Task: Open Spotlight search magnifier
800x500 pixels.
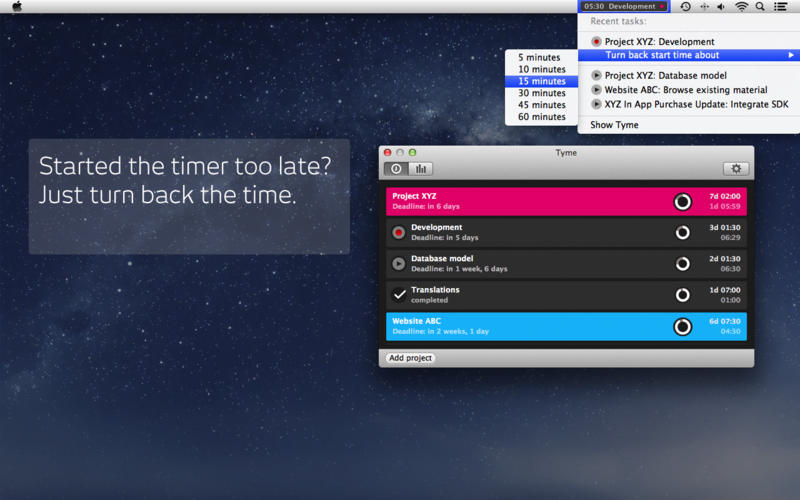Action: click(x=760, y=7)
